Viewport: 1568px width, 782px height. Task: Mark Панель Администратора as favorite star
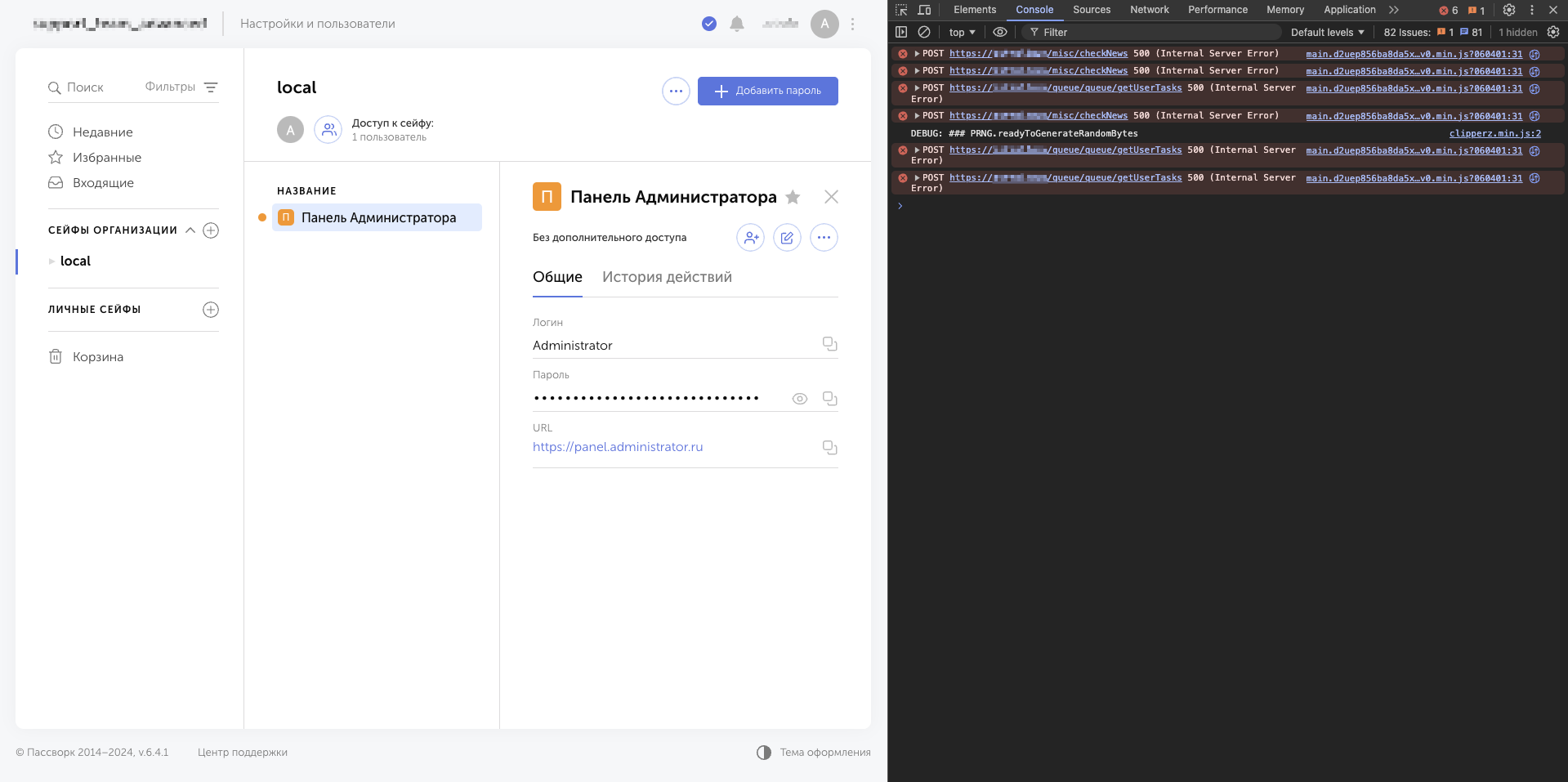pyautogui.click(x=793, y=197)
